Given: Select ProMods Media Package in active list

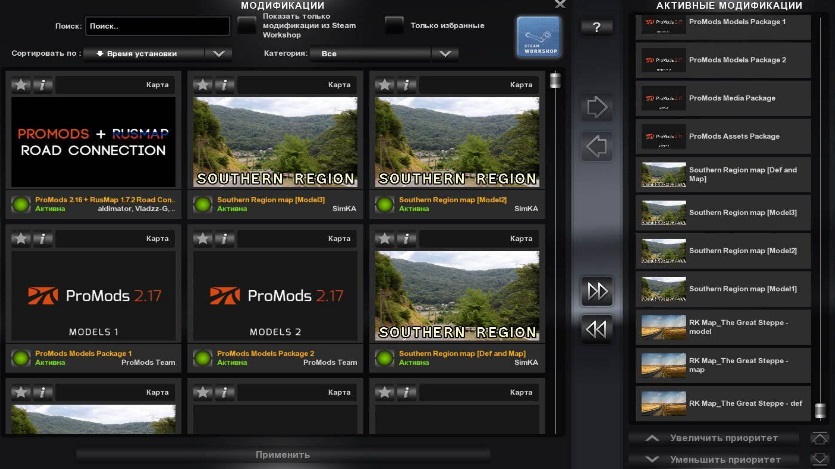Looking at the screenshot, I should click(723, 98).
